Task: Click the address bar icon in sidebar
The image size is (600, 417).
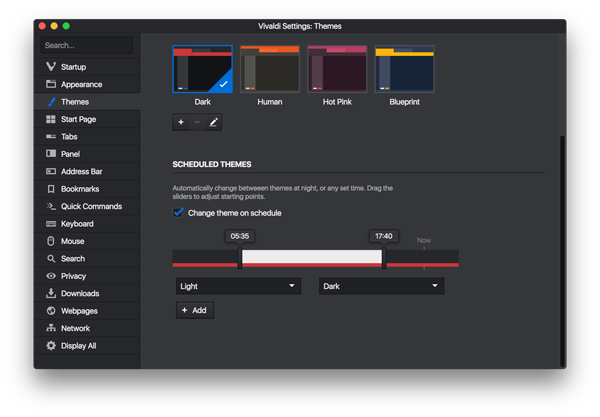Action: point(51,171)
